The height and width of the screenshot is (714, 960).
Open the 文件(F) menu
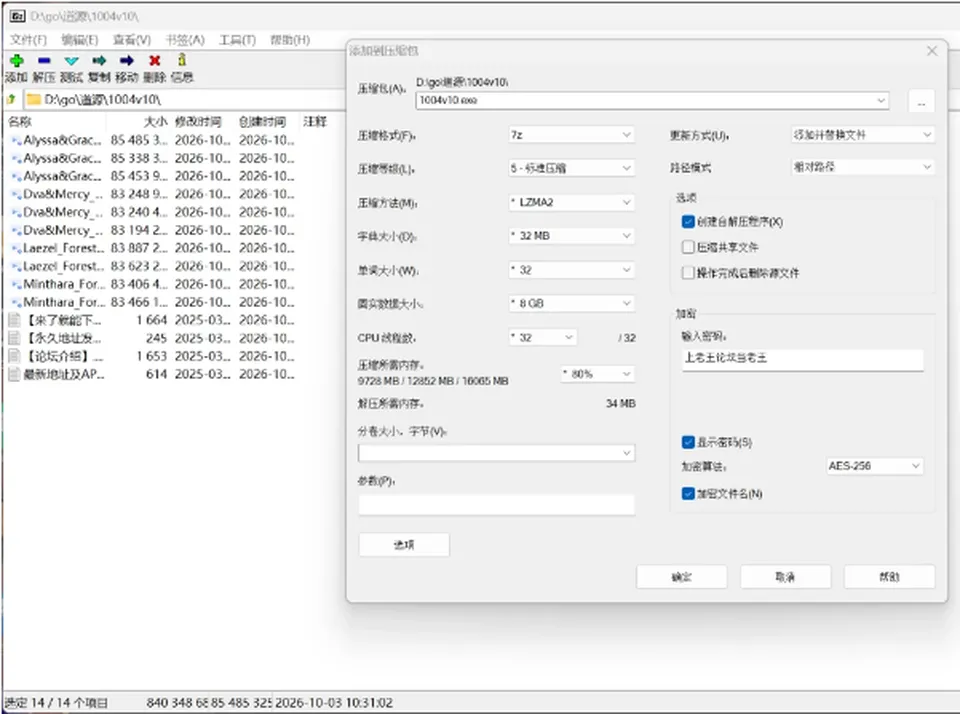[x=28, y=40]
